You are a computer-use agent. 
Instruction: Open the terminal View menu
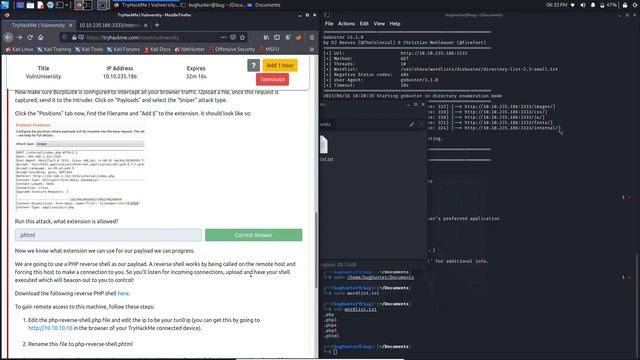point(379,24)
